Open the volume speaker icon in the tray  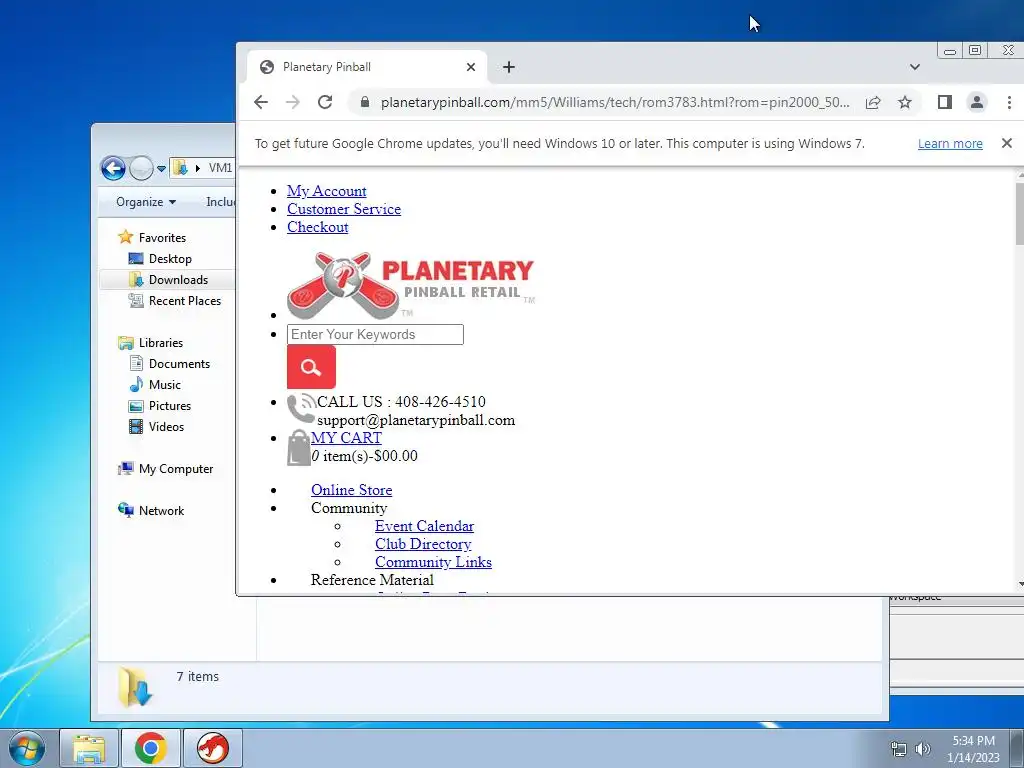click(x=922, y=749)
